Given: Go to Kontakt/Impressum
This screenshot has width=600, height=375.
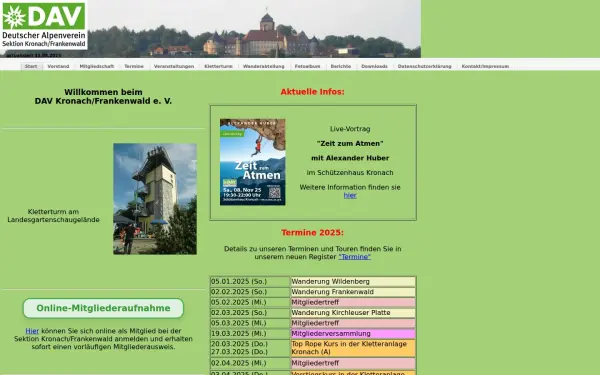Looking at the screenshot, I should point(485,66).
